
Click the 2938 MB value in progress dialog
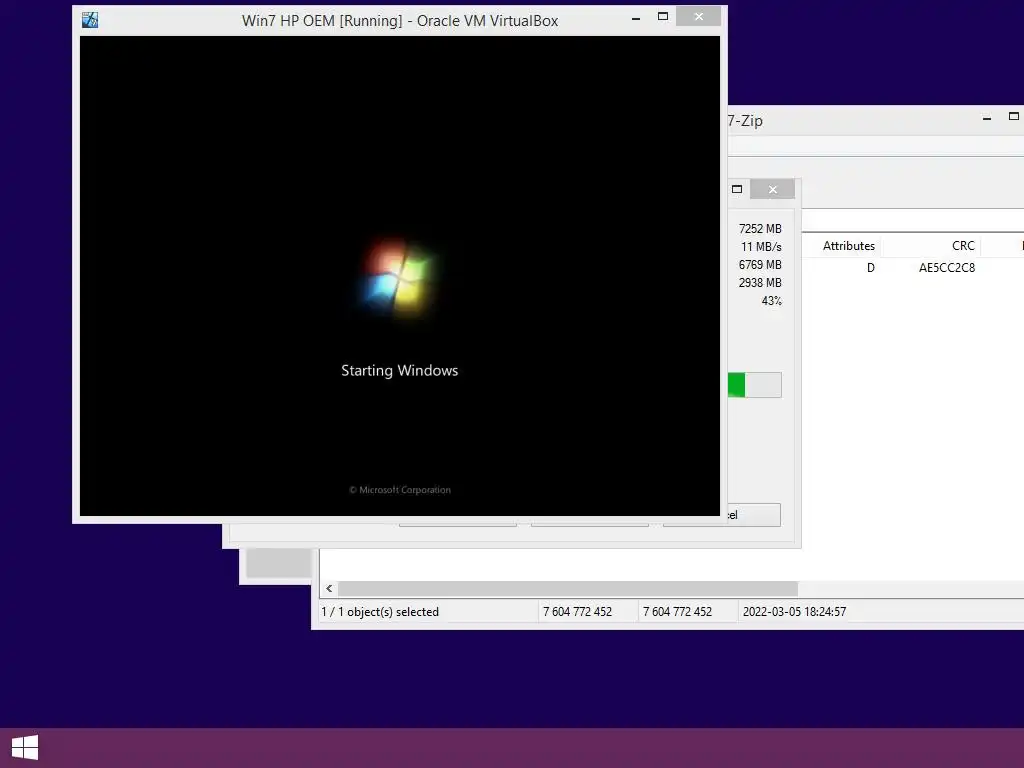pos(760,283)
